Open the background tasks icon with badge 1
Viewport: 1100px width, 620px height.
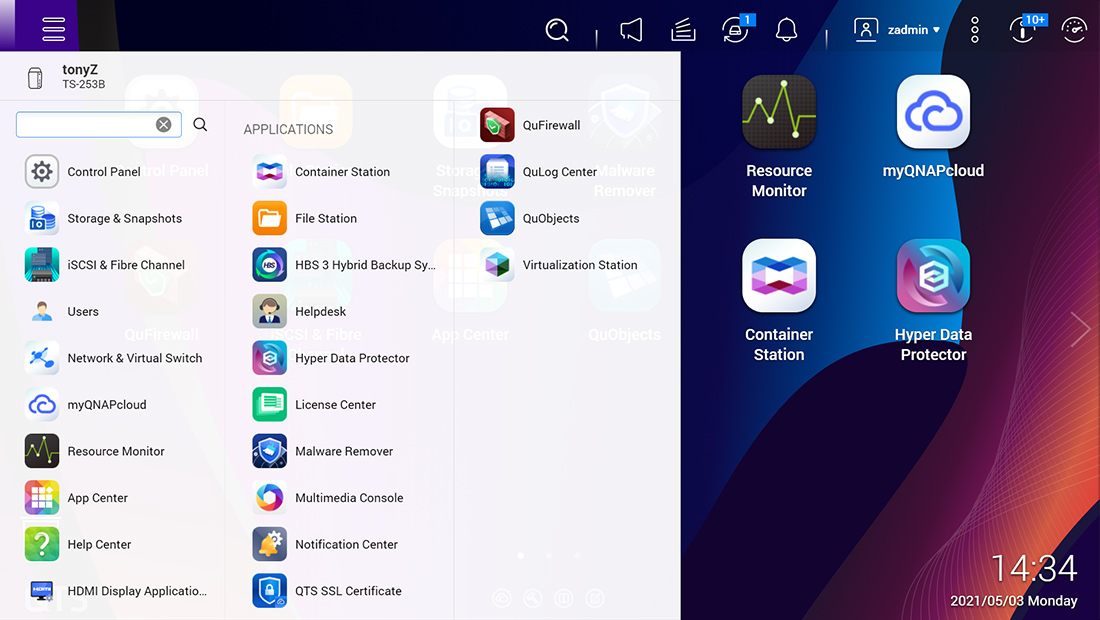point(734,29)
